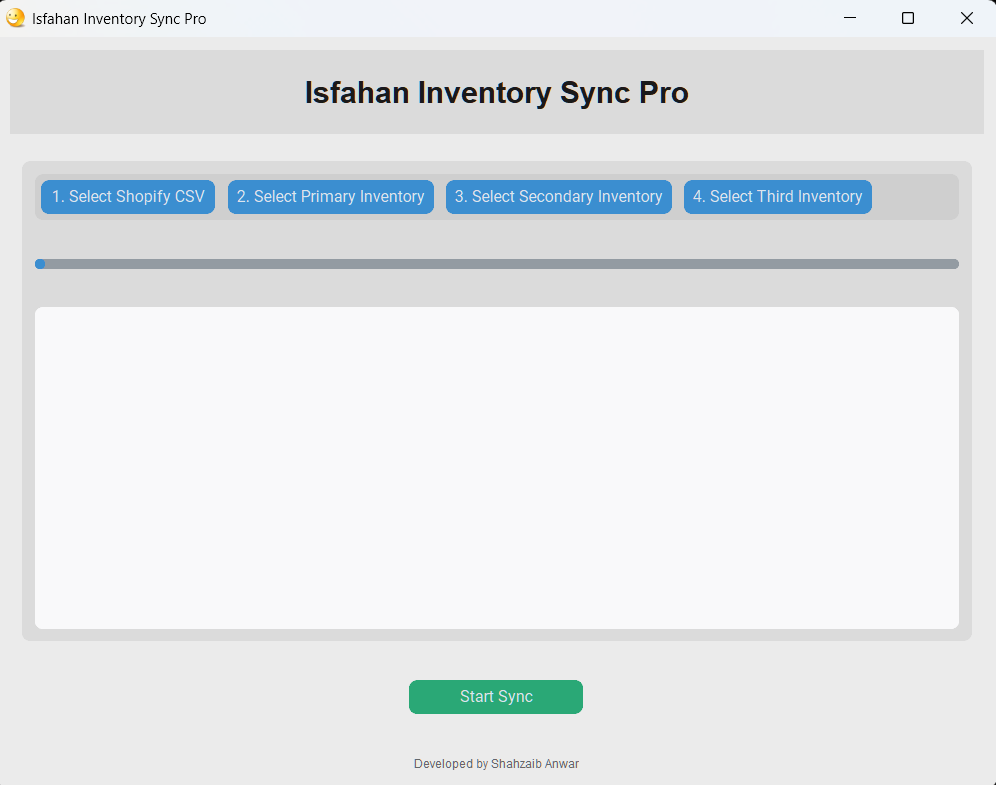Click the title bar text 'Isfahan Inventory Sync Pro'
This screenshot has height=785, width=996.
pos(118,18)
